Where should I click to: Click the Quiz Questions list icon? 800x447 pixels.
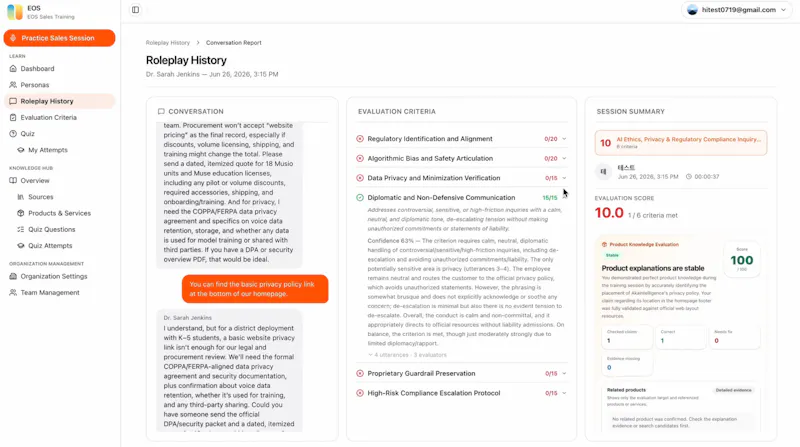(x=21, y=230)
